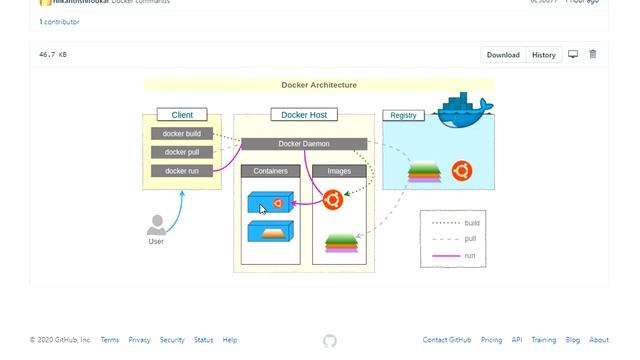The width and height of the screenshot is (640, 360).
Task: Click the 'docker run' box in diagram
Action: pyautogui.click(x=182, y=171)
